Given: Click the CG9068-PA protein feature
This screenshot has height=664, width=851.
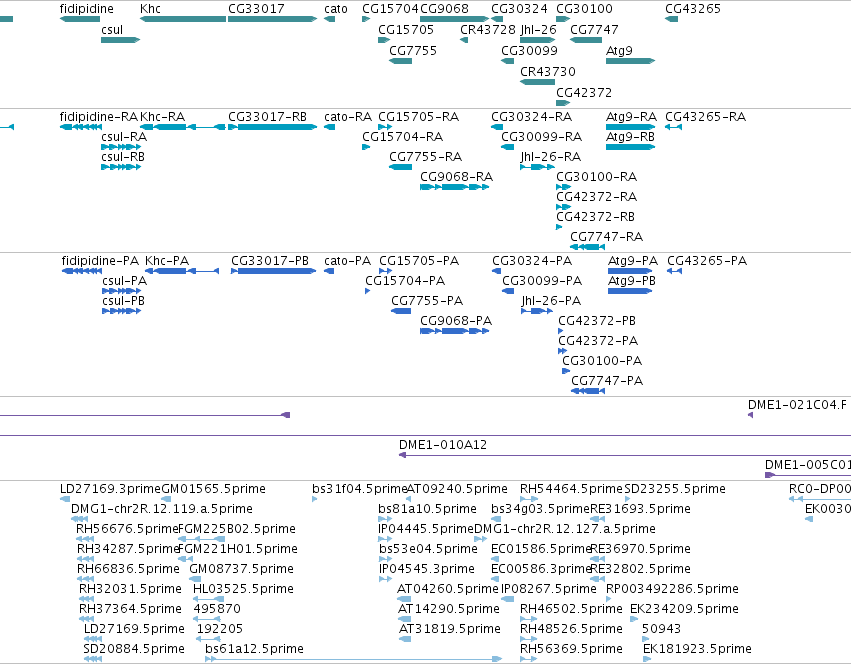Looking at the screenshot, I should 455,331.
